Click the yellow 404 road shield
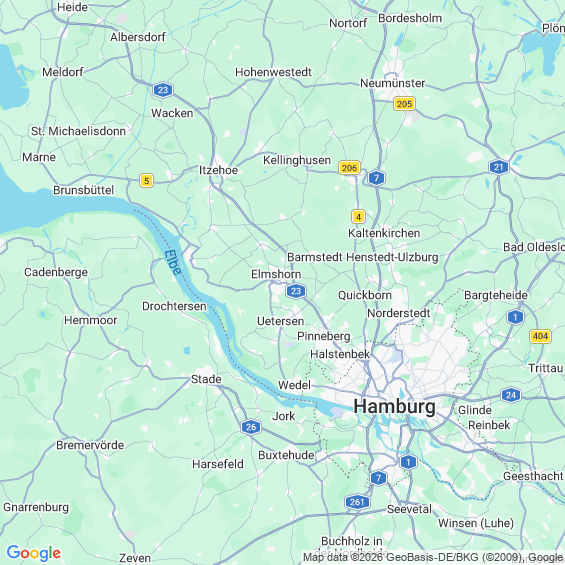 [540, 336]
